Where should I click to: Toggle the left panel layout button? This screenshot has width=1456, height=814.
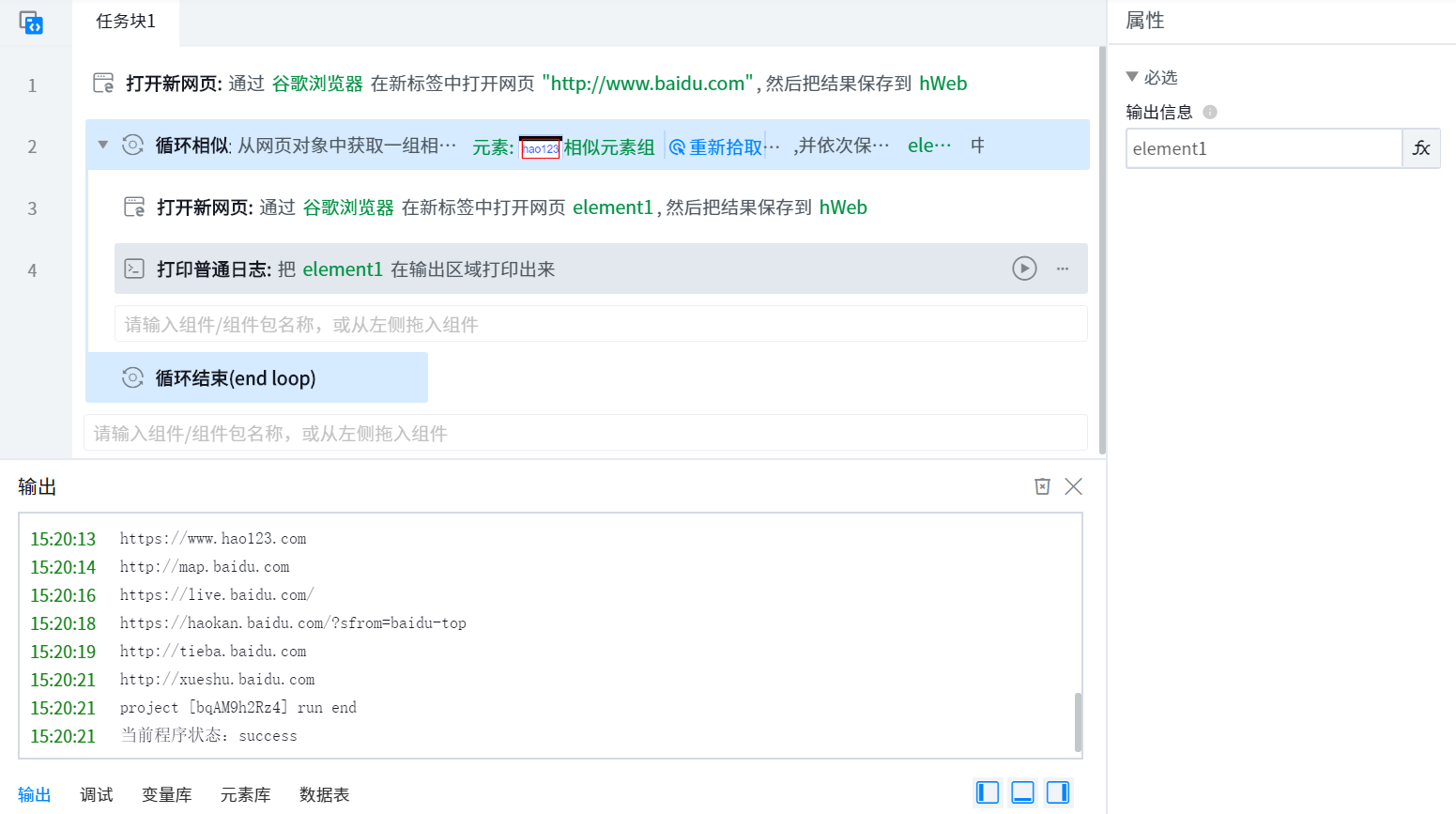(988, 792)
